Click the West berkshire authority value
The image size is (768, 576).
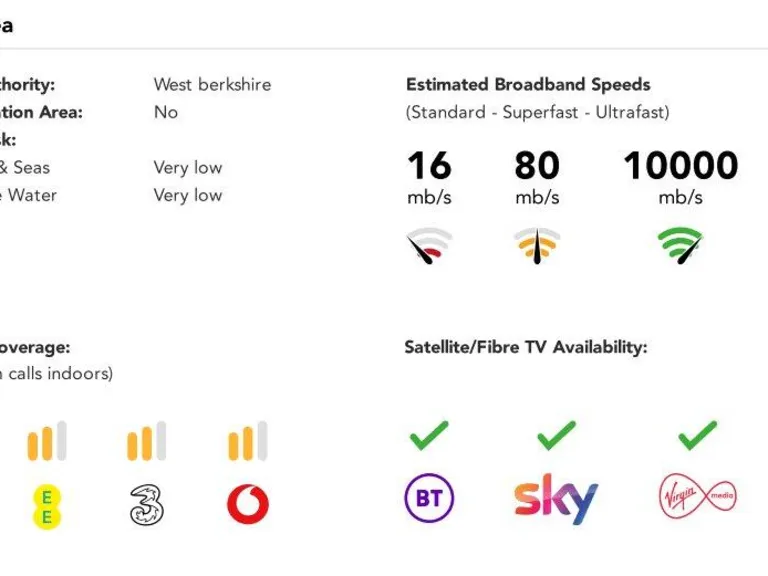[212, 85]
